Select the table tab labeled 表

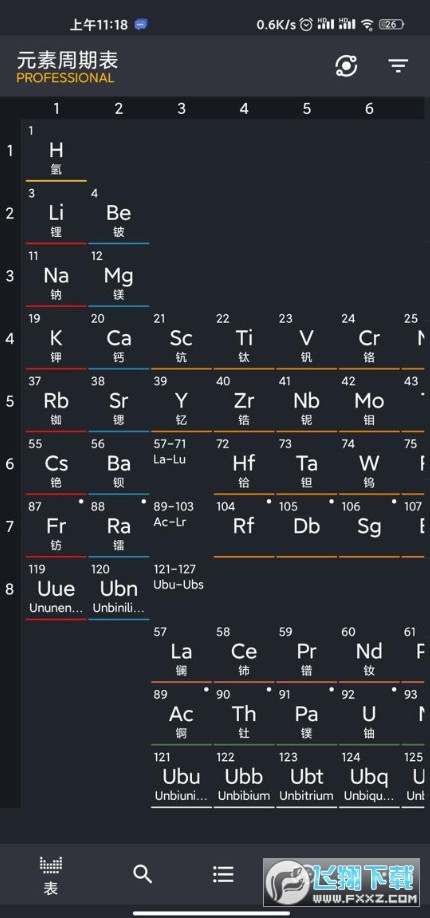pos(51,876)
